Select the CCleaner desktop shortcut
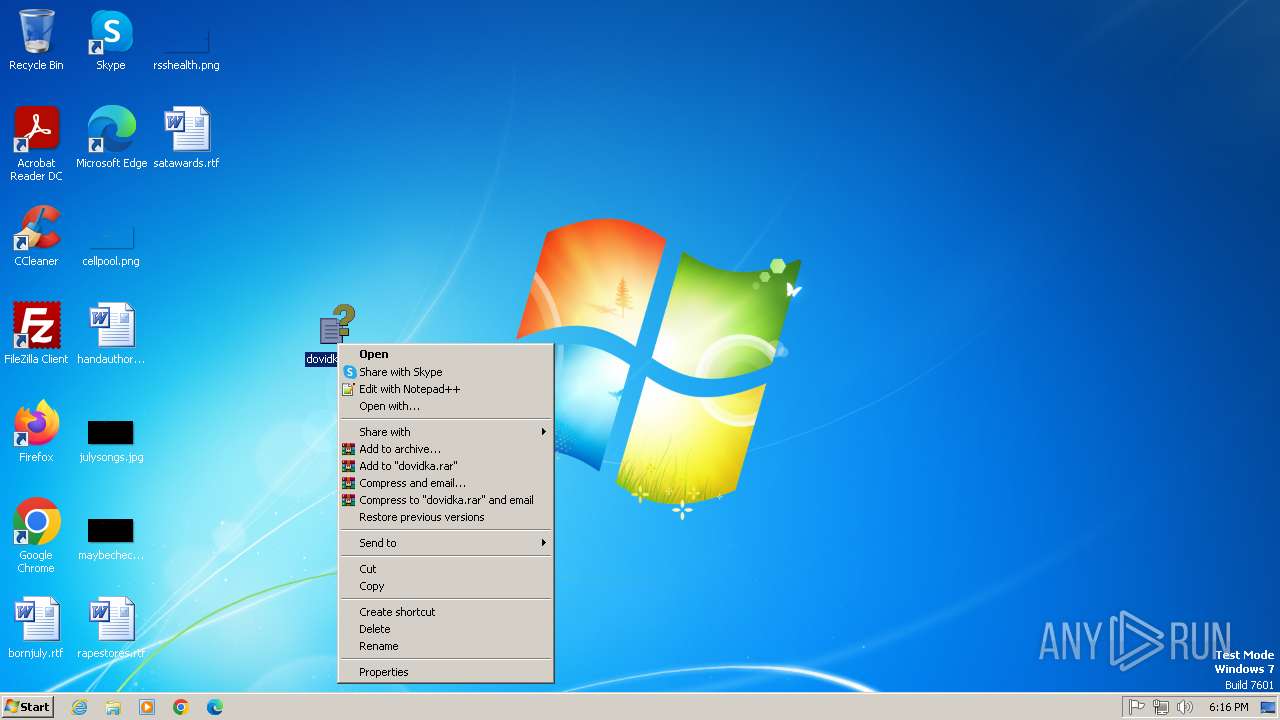1280x720 pixels. click(x=36, y=236)
